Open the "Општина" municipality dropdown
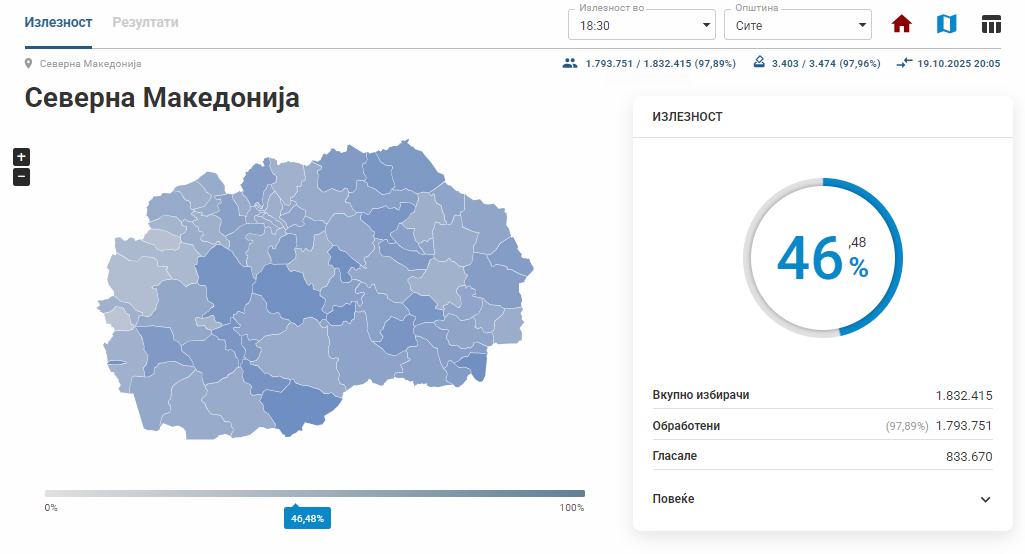1025x554 pixels. [x=797, y=25]
